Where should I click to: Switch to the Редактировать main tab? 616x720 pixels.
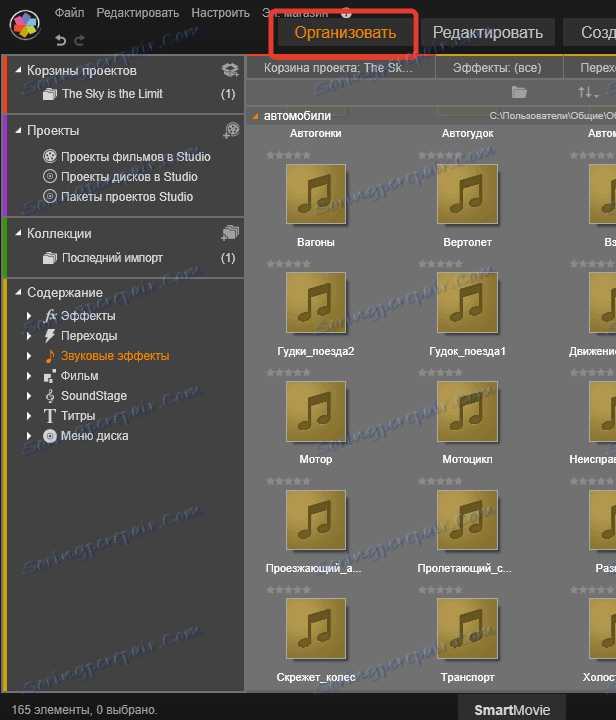(488, 32)
